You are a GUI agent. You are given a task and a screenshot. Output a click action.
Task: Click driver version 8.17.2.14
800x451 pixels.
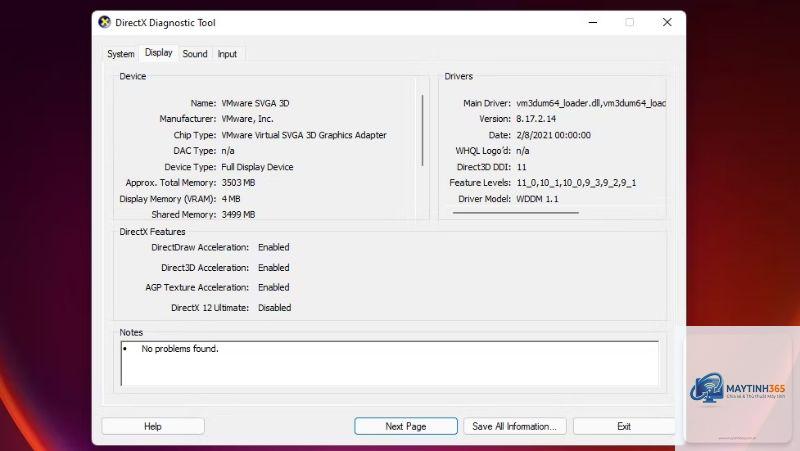click(536, 119)
